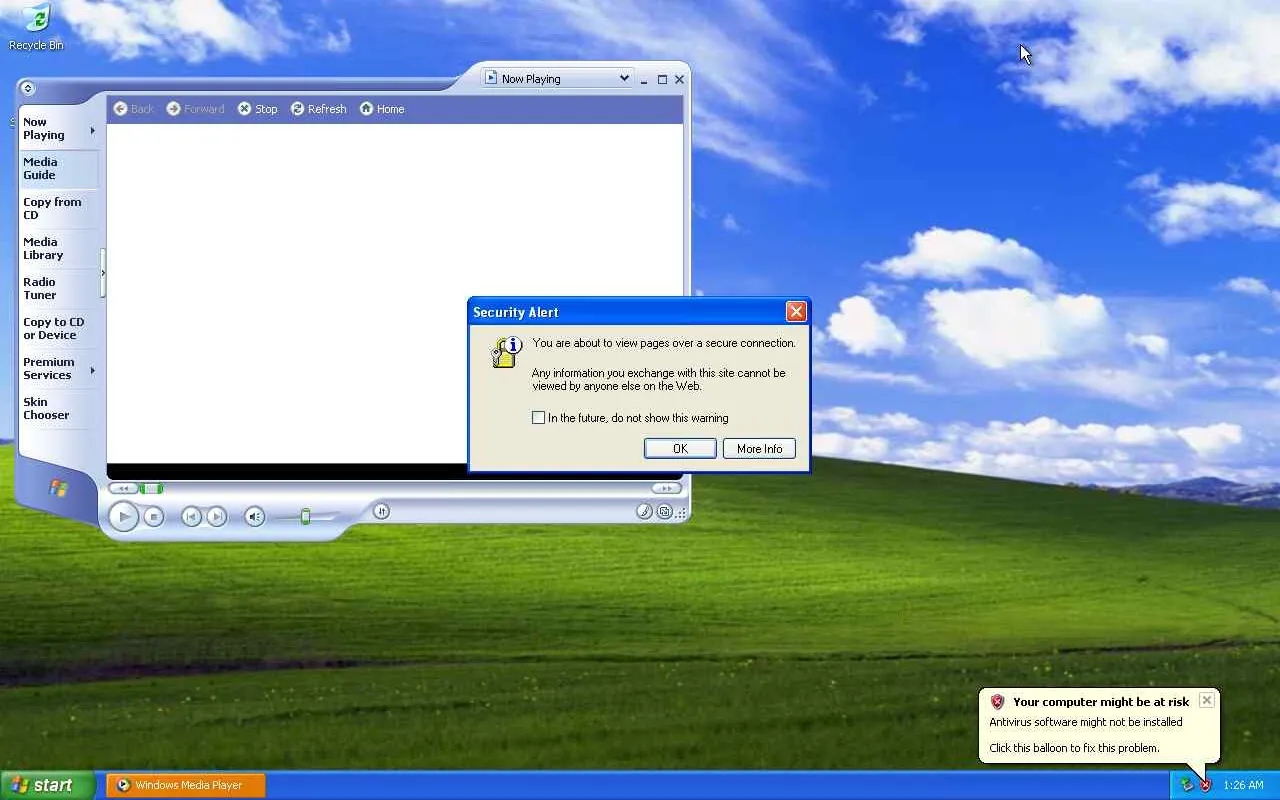1280x800 pixels.
Task: Open the Start menu
Action: 48,785
